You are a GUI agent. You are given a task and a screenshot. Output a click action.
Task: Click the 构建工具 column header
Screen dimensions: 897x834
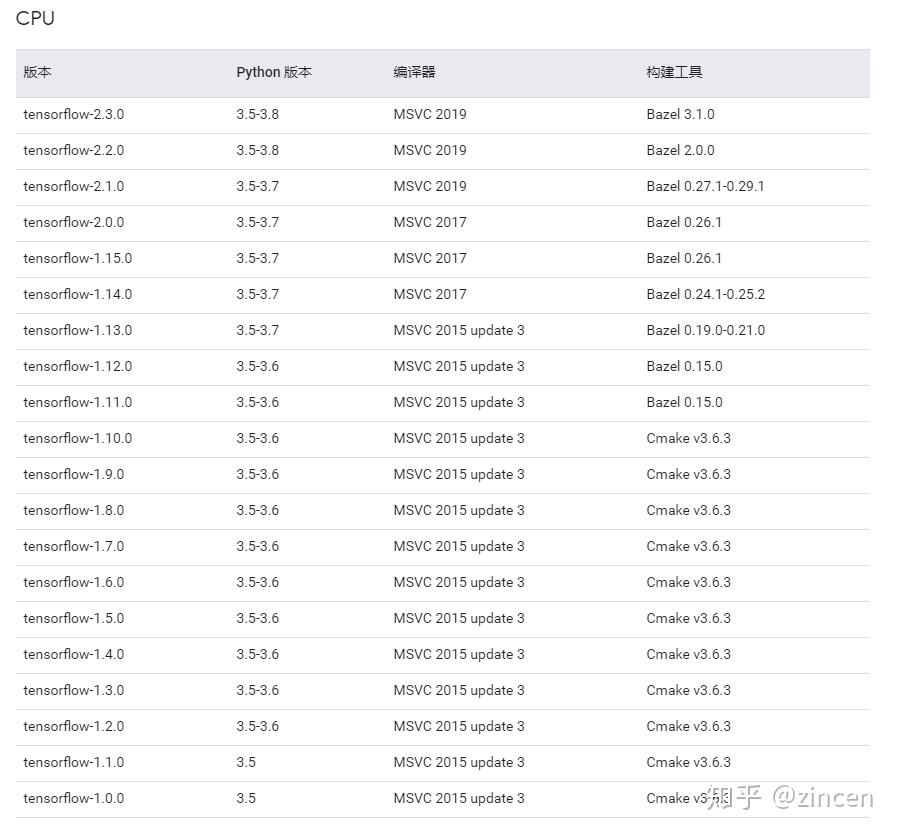[x=674, y=72]
